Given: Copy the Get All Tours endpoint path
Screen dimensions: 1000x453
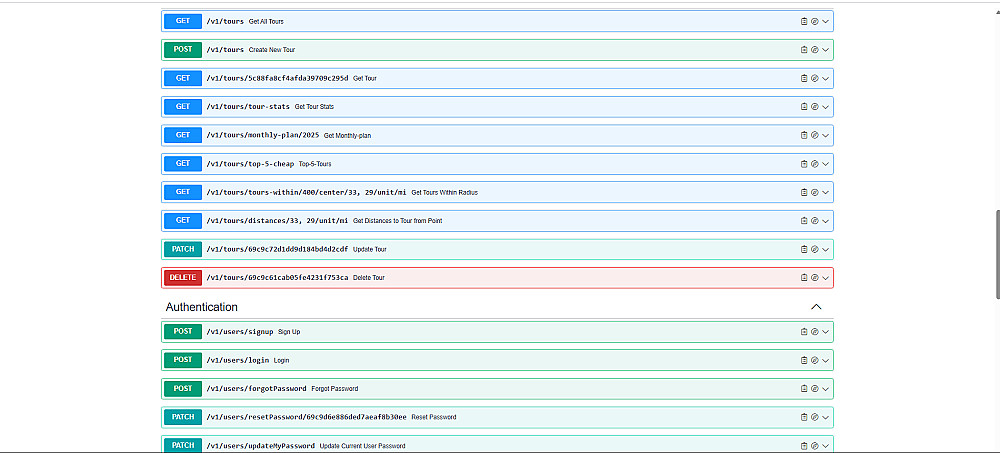Looking at the screenshot, I should click(x=804, y=21).
